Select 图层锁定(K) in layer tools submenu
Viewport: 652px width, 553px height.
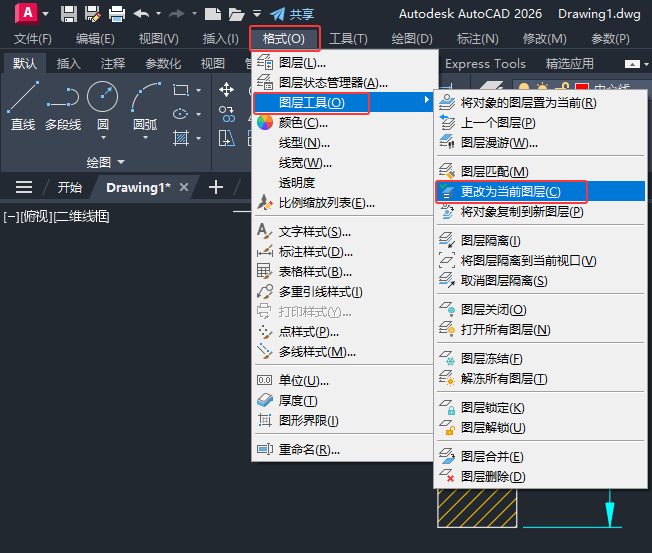[541, 407]
